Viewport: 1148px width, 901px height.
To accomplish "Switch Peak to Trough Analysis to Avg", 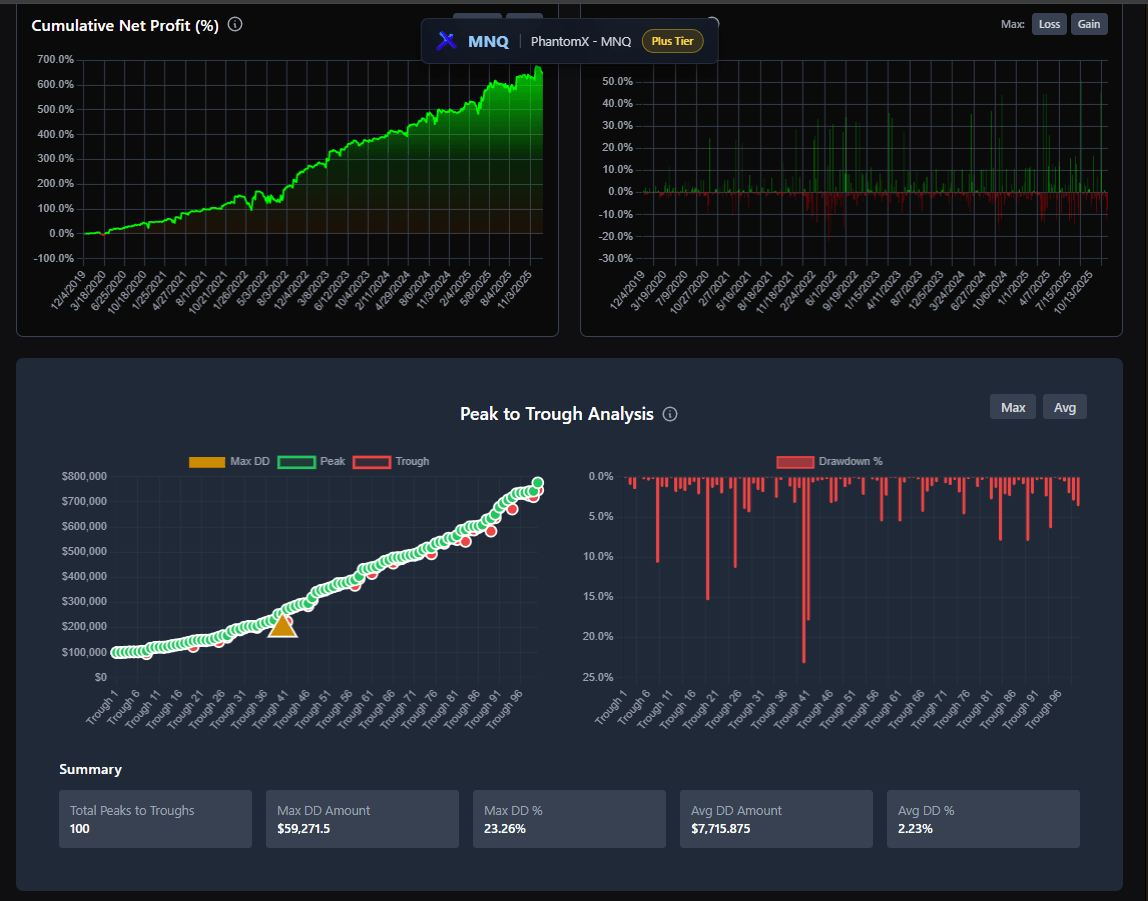I will tap(1065, 407).
